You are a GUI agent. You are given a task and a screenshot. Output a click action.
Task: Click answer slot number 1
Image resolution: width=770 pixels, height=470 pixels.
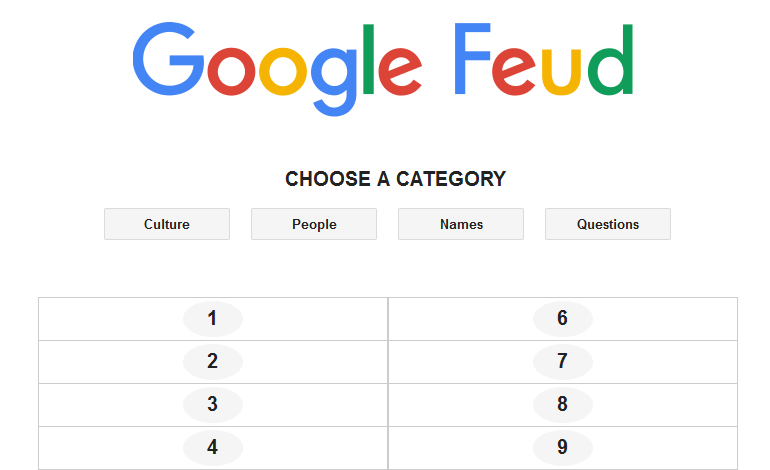(x=213, y=319)
